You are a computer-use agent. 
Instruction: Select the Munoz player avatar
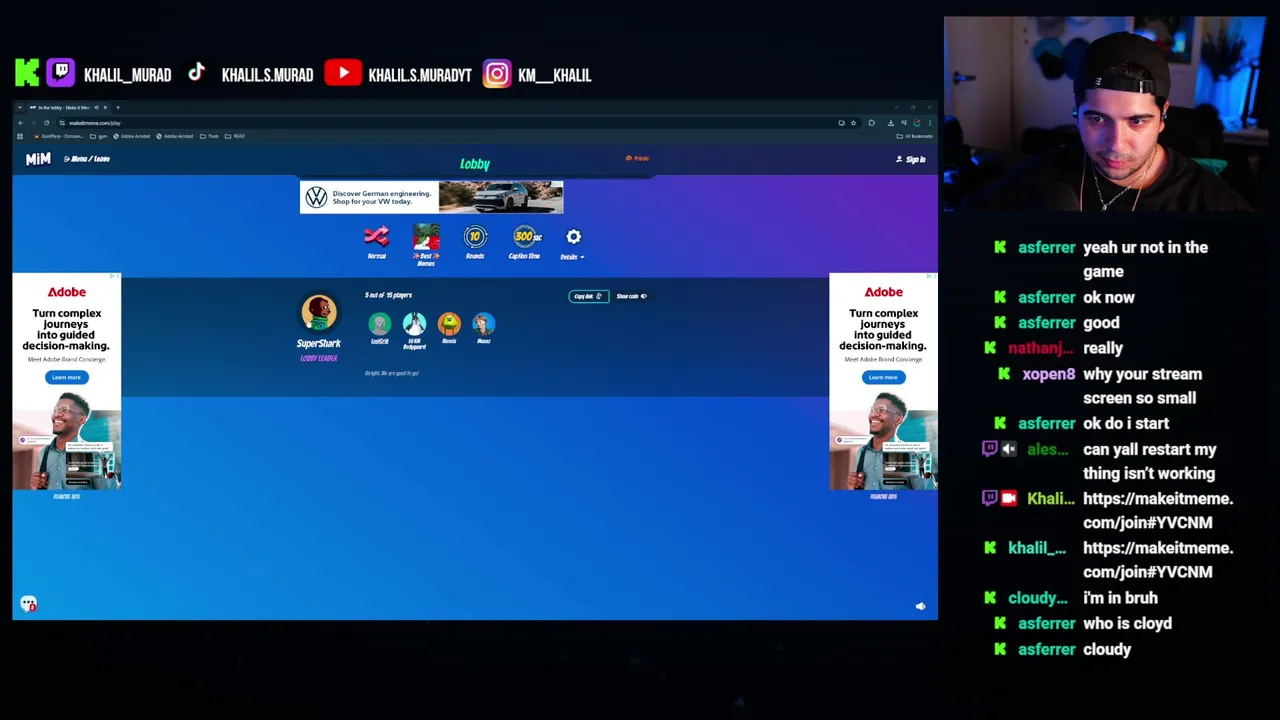tap(484, 324)
